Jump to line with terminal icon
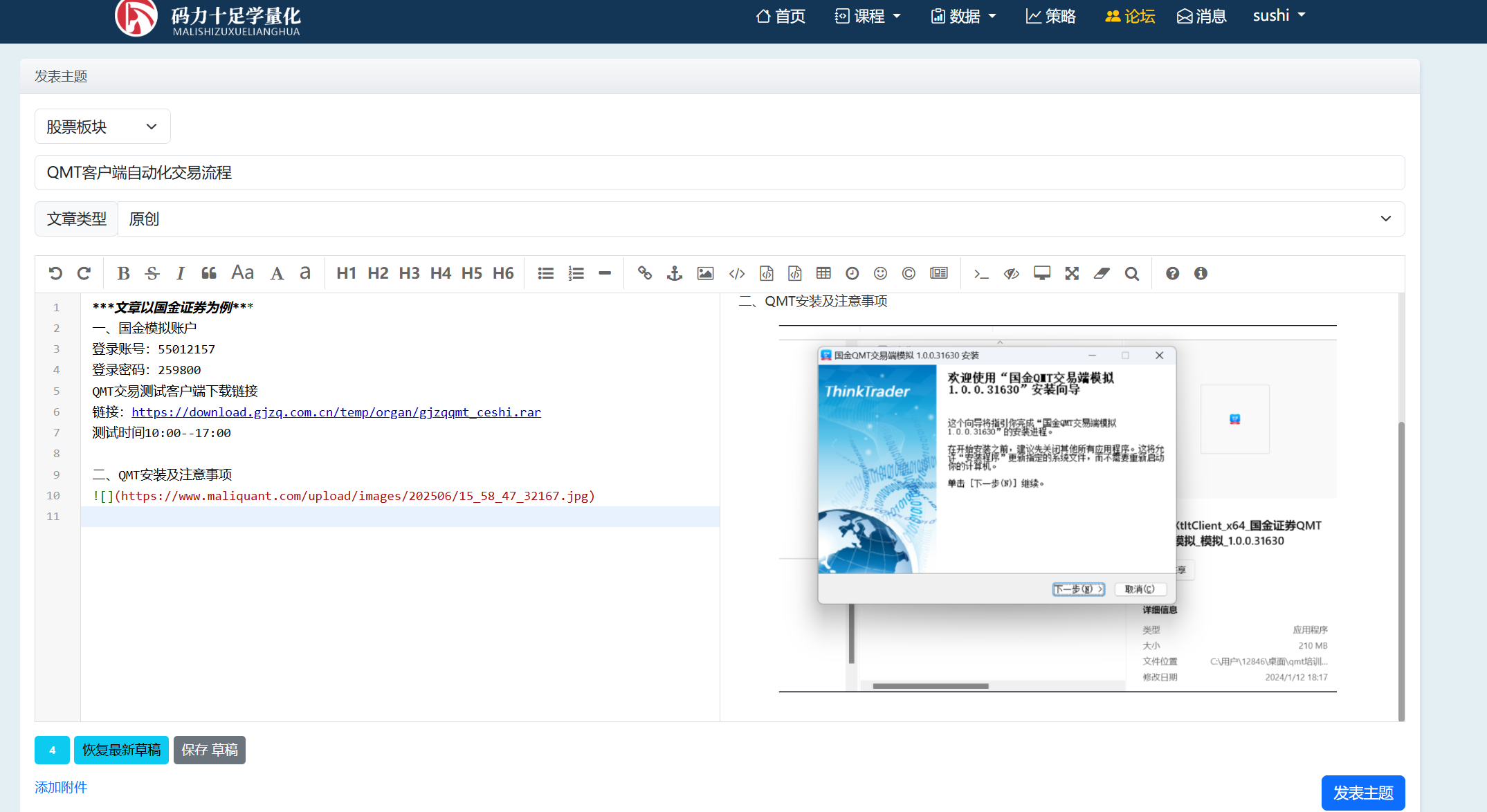The height and width of the screenshot is (812, 1487). (981, 273)
